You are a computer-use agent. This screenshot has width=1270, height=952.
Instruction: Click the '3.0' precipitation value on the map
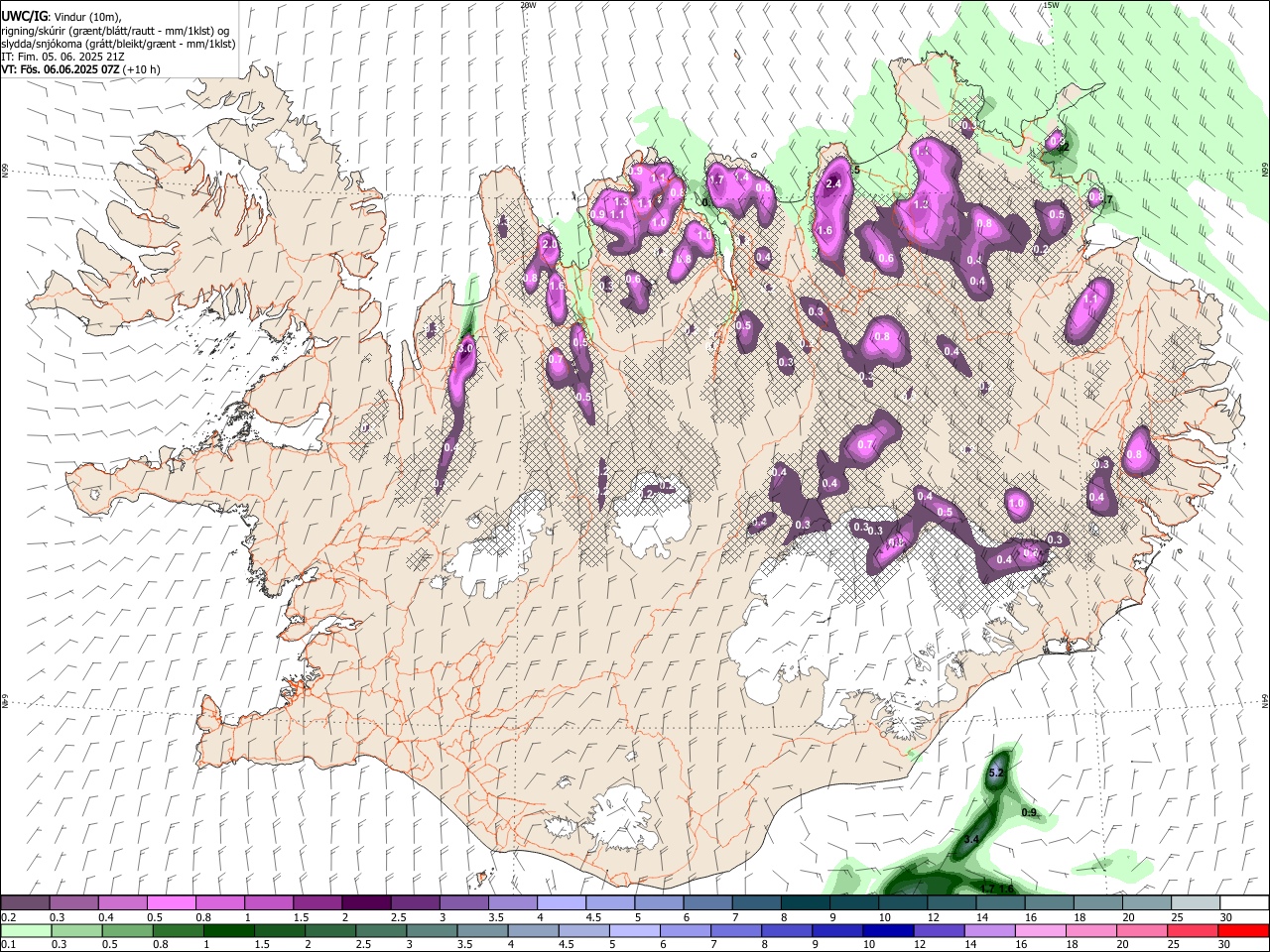465,349
